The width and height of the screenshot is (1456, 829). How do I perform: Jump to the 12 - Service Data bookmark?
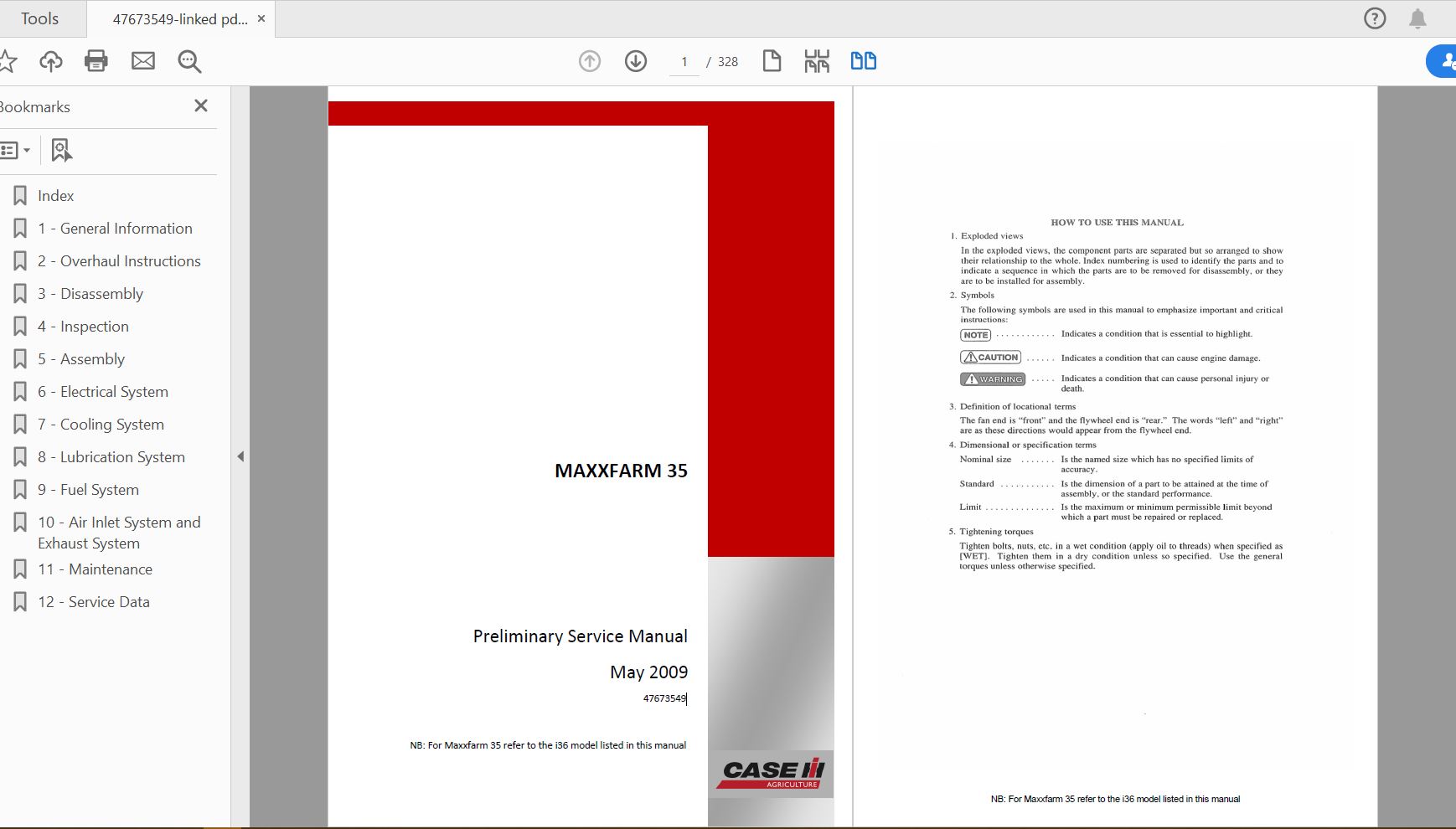pos(94,601)
